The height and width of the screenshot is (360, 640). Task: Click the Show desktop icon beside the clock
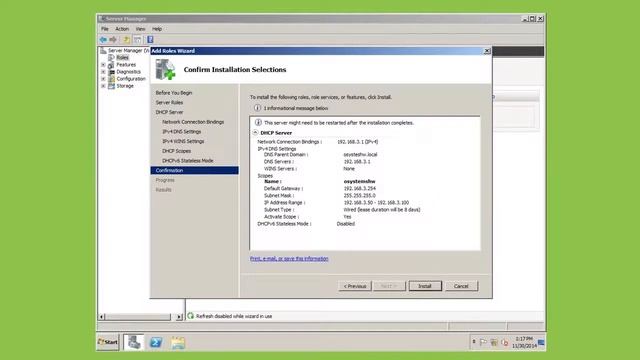pos(541,342)
